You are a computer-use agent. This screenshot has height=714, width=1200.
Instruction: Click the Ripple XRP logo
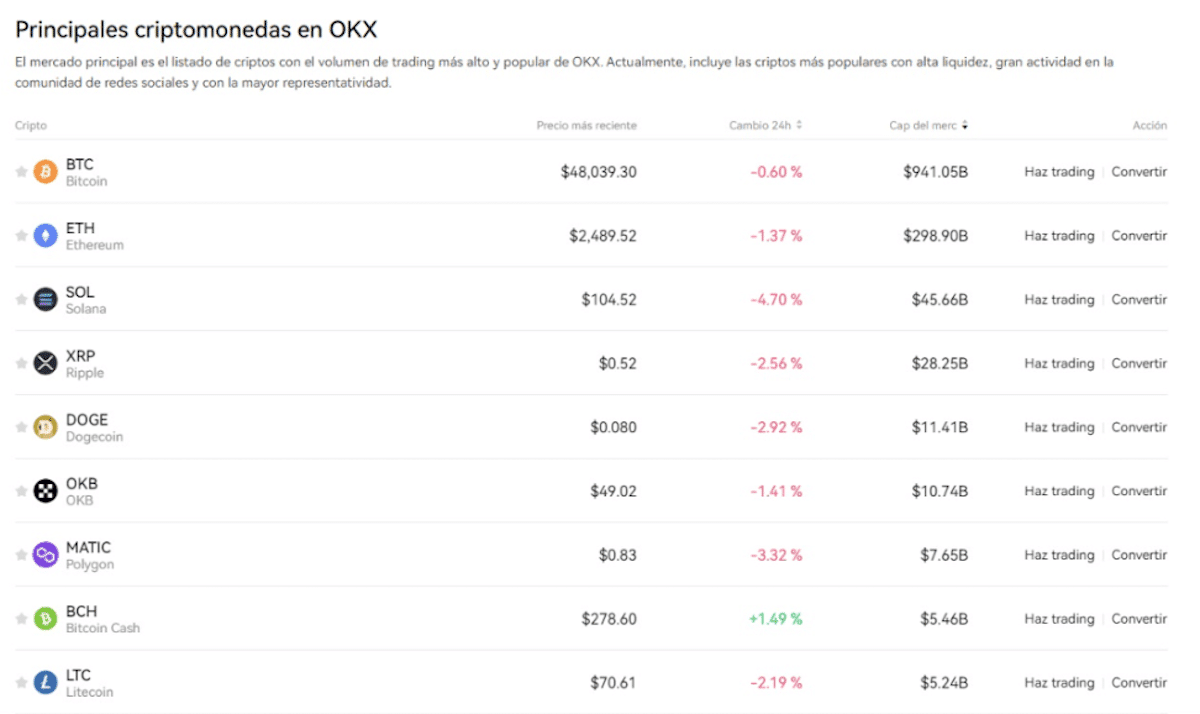click(44, 363)
